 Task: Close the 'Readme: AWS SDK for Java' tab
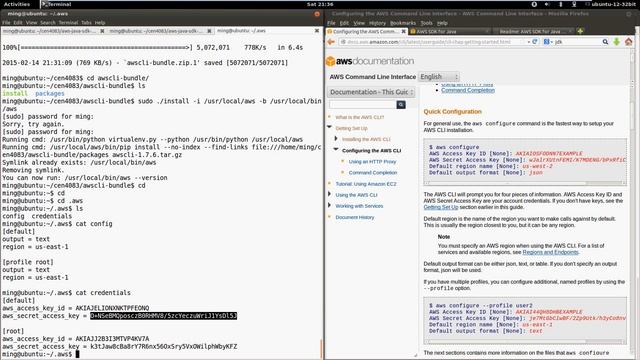(570, 31)
